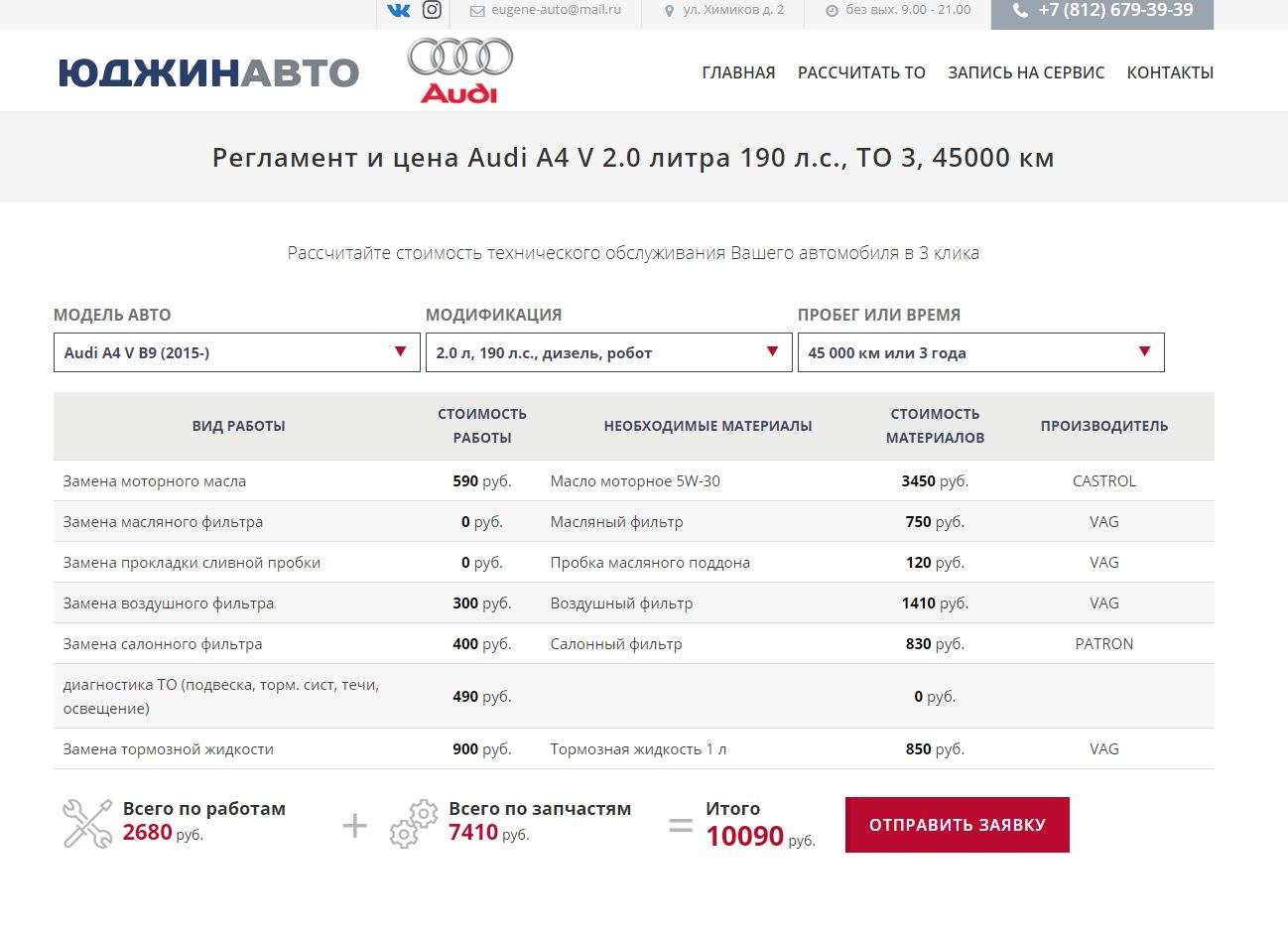Image resolution: width=1288 pixels, height=939 pixels.
Task: Go to the ГЛАВНАЯ menu item
Action: pyautogui.click(x=738, y=72)
